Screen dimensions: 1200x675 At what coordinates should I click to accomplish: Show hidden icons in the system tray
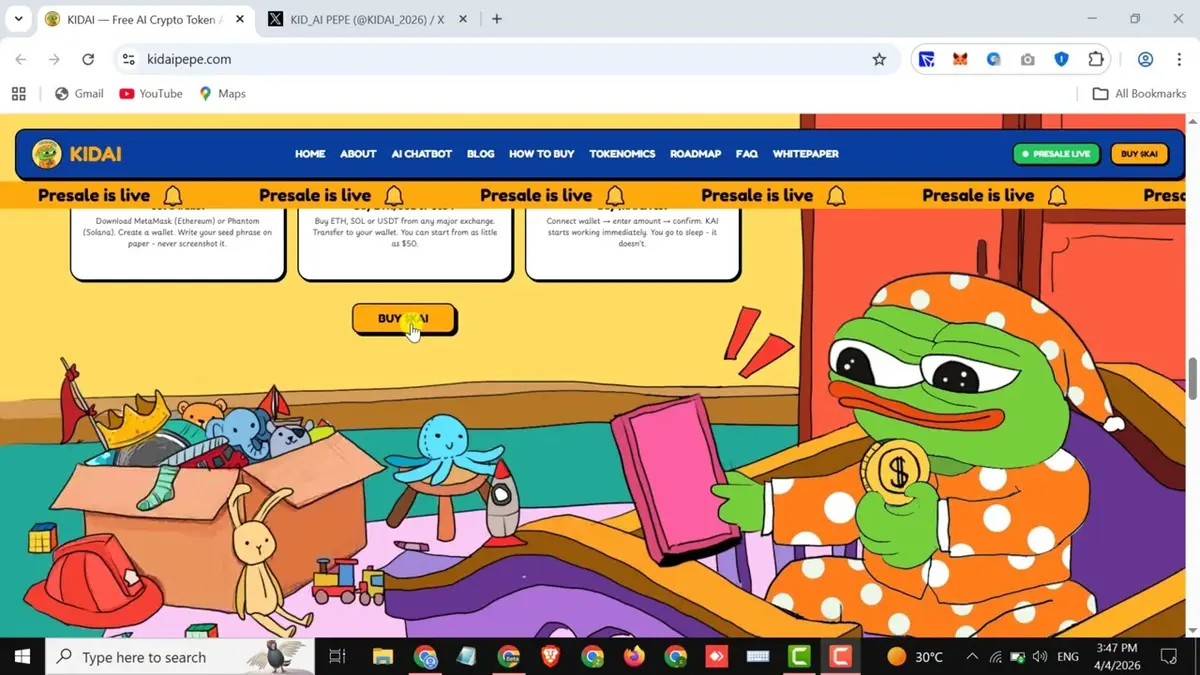click(972, 657)
